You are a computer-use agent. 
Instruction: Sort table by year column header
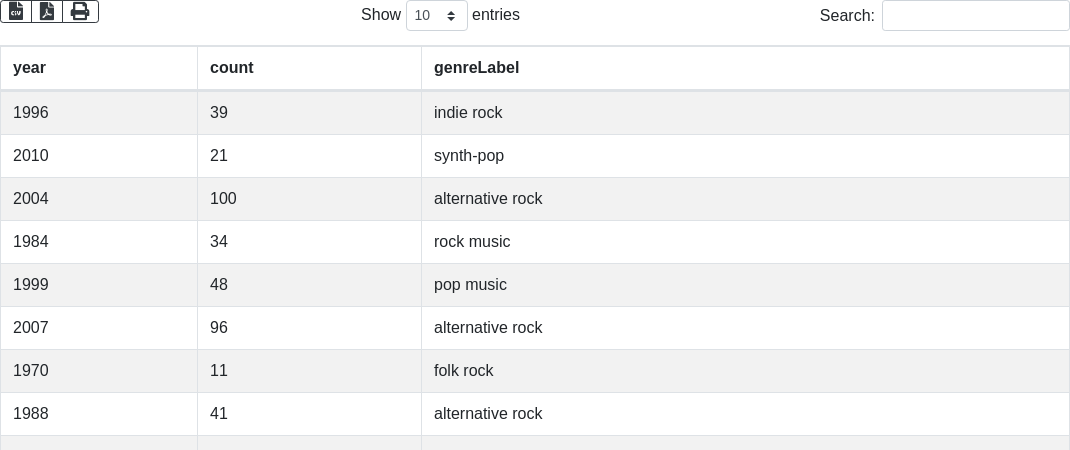click(29, 68)
